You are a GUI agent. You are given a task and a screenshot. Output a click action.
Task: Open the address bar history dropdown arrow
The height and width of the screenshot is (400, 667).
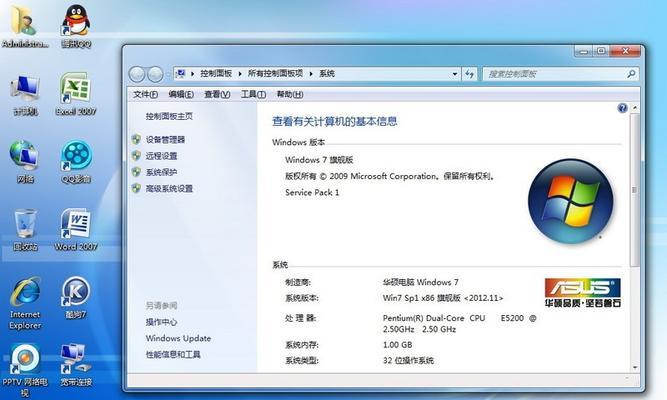click(455, 74)
